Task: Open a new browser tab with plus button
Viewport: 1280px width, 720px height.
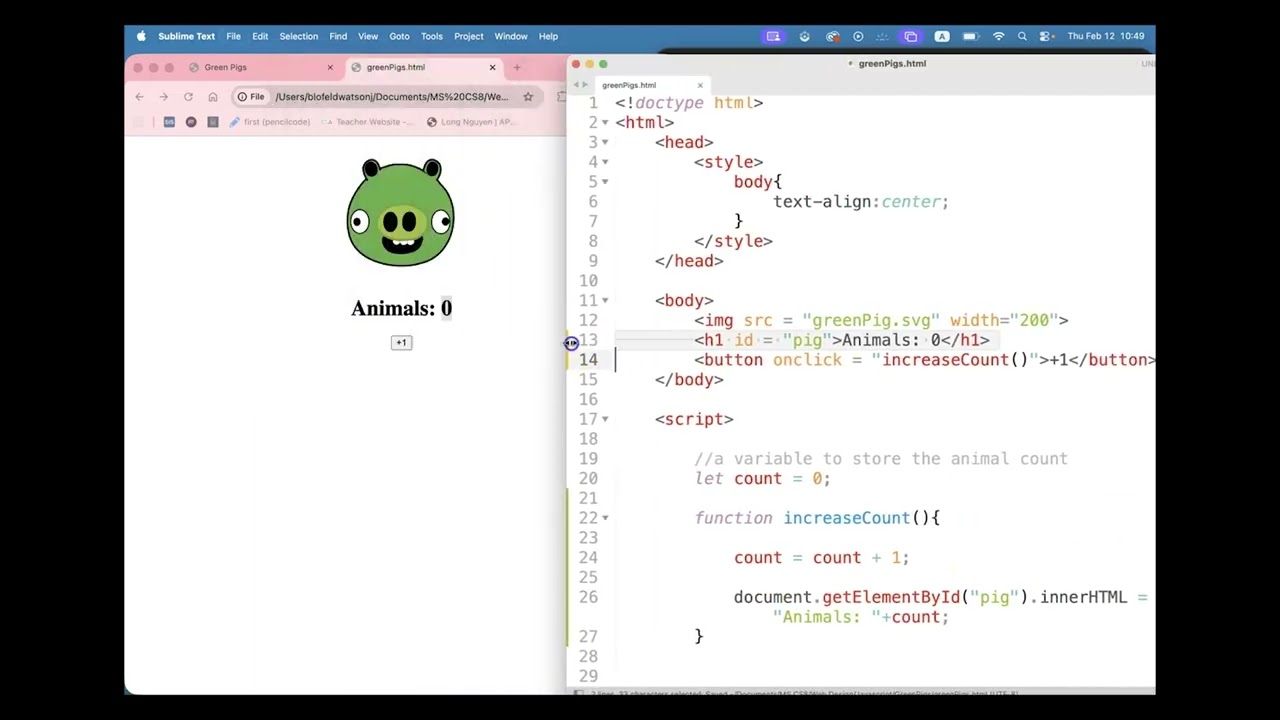Action: [517, 67]
